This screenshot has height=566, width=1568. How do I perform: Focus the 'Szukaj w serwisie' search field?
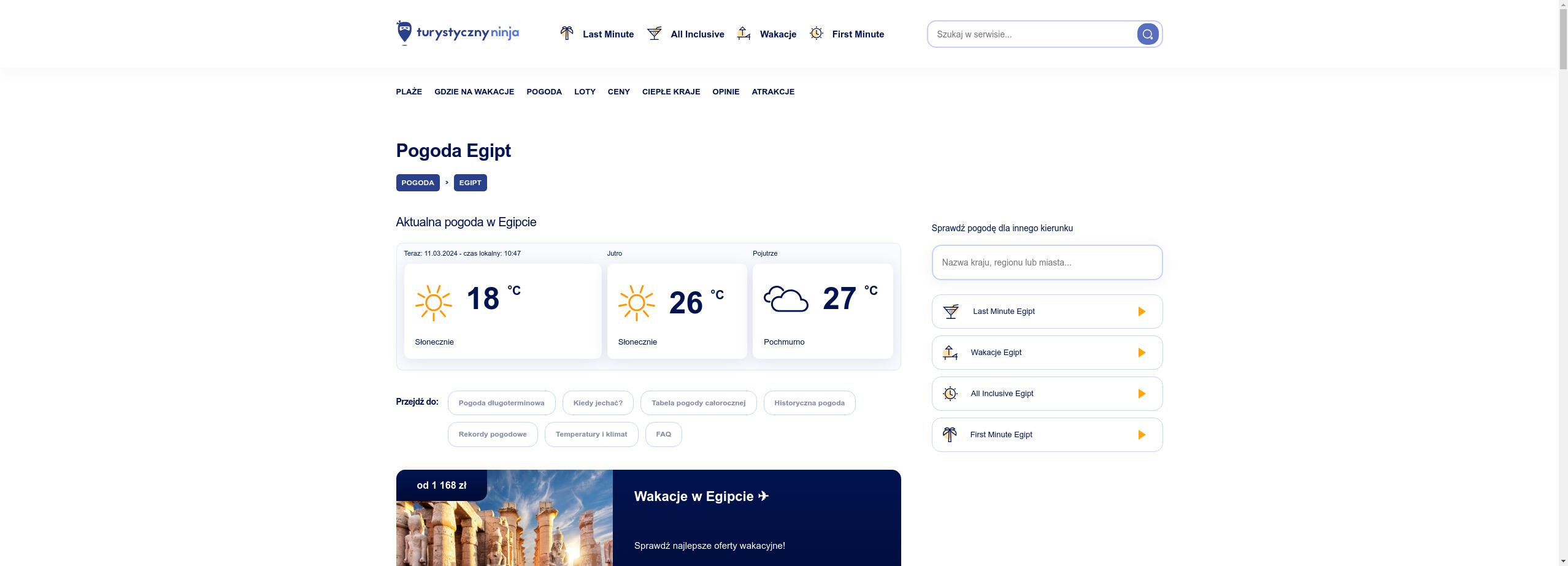[1031, 34]
